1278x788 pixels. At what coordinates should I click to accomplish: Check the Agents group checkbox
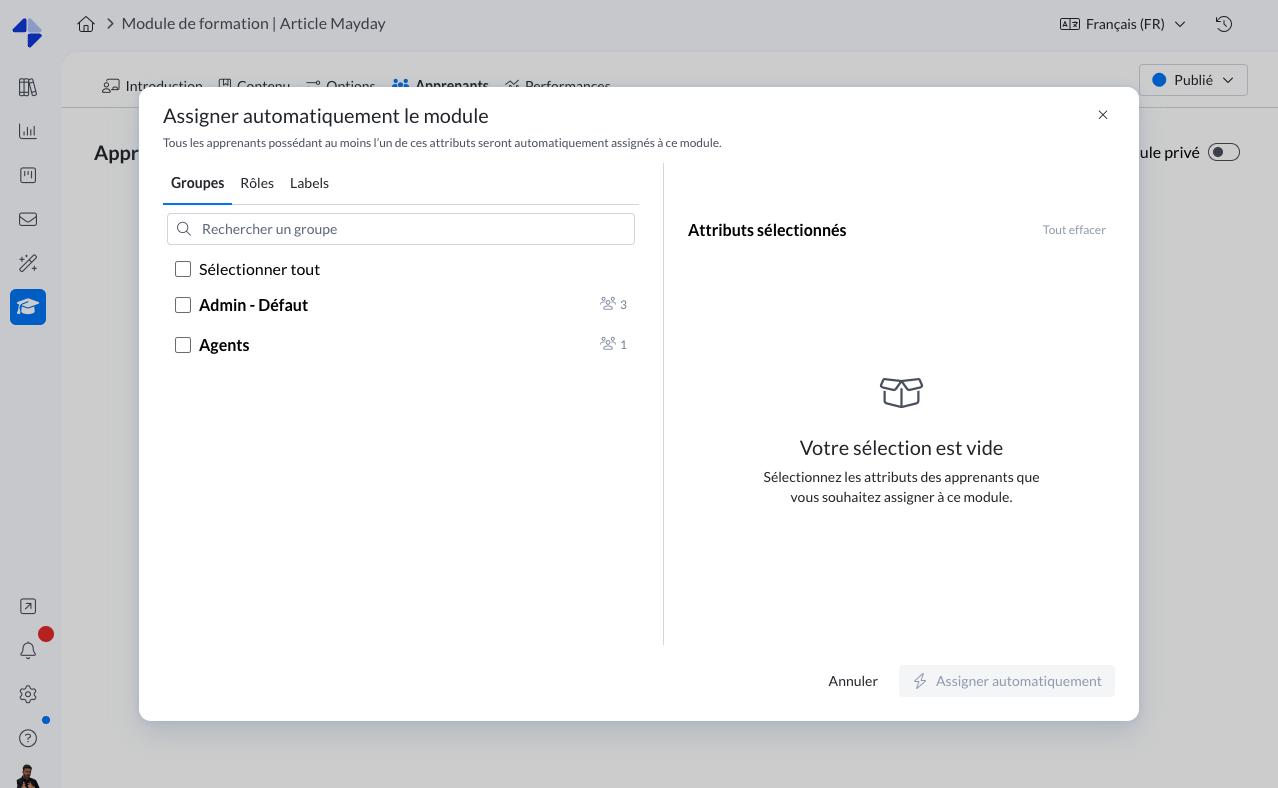click(183, 345)
